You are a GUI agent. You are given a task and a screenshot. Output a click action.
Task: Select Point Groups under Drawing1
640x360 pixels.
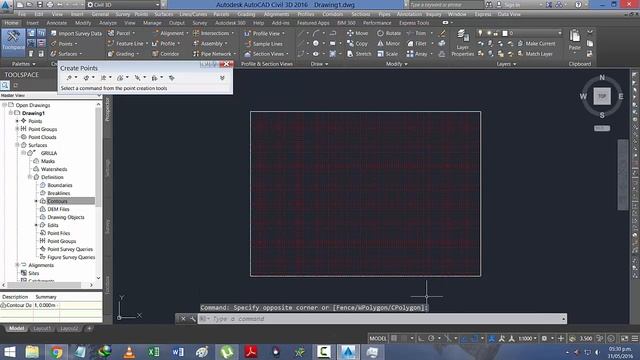[x=42, y=129]
